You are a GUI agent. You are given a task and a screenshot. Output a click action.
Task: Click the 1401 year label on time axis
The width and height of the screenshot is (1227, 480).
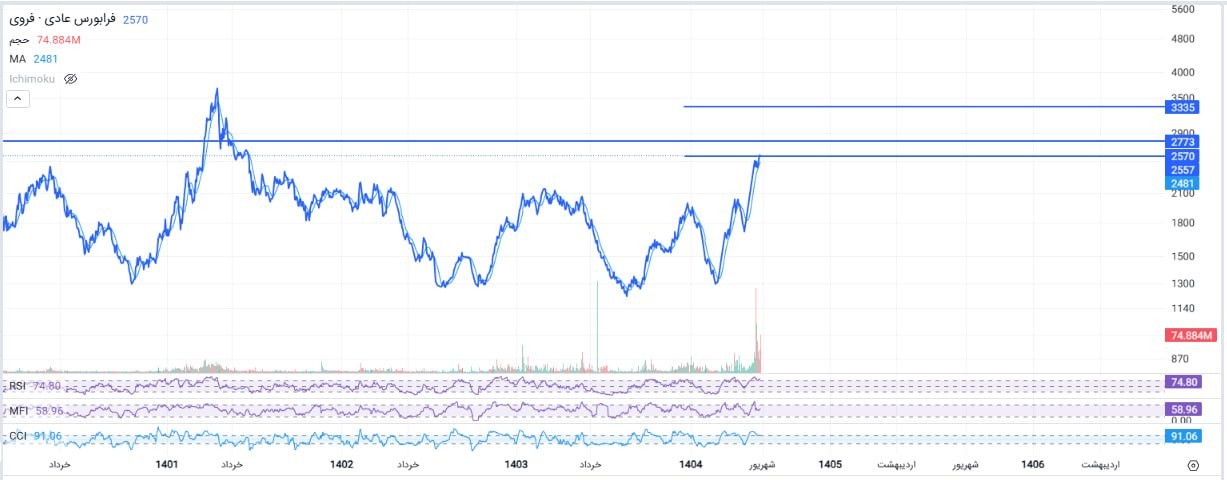(167, 464)
